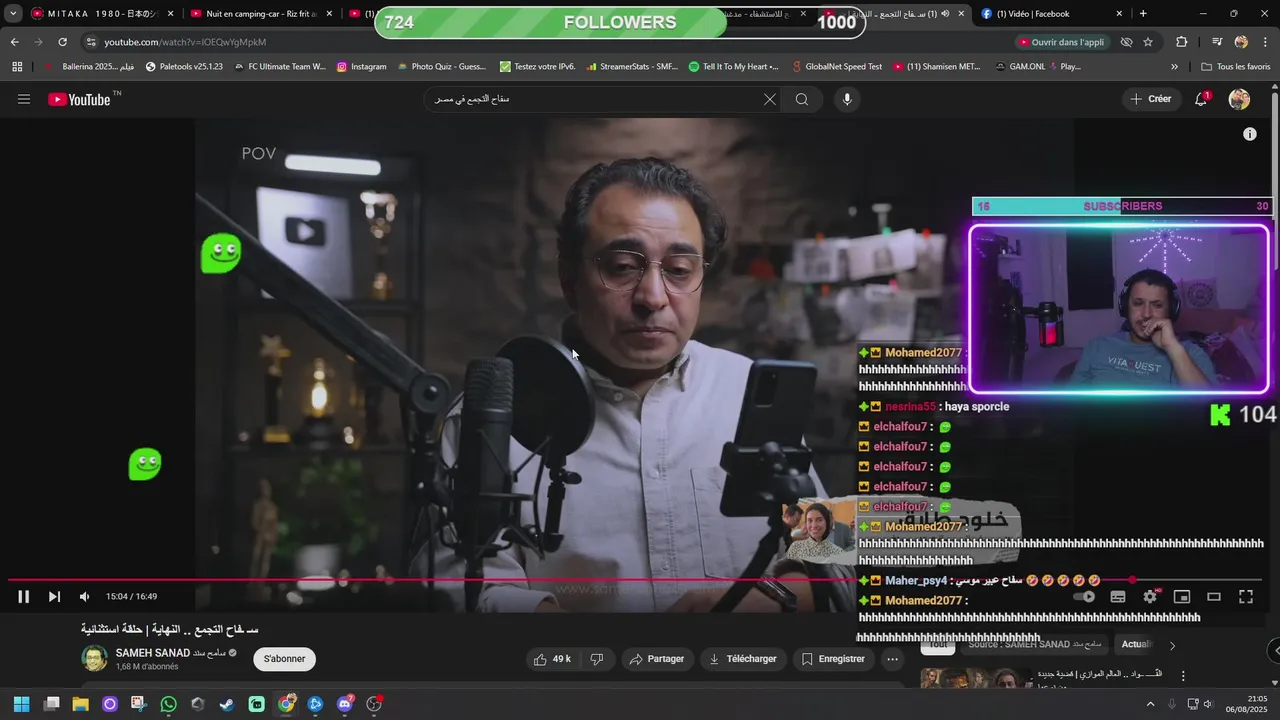This screenshot has width=1280, height=720.
Task: Toggle subtitles in the video player
Action: (1118, 597)
